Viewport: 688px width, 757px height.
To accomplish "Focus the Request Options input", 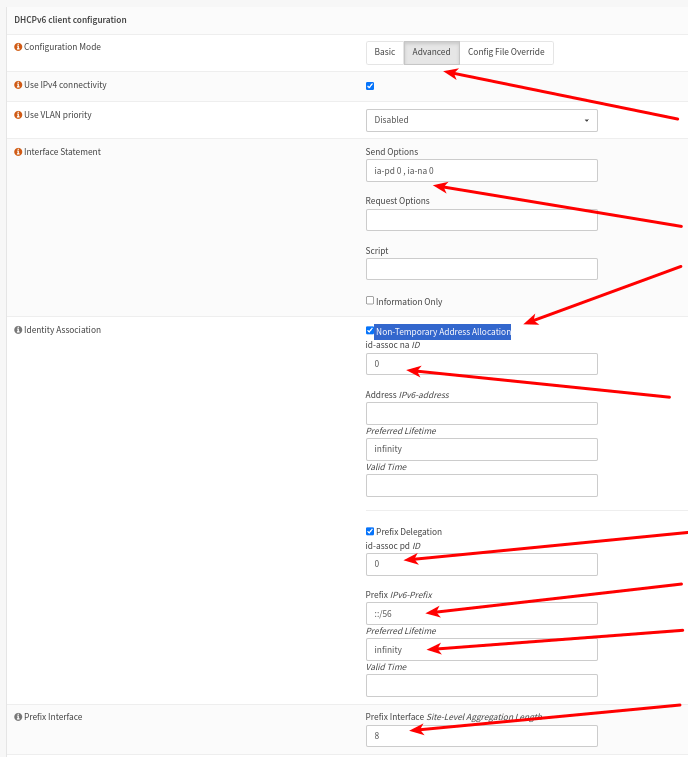I will point(481,220).
